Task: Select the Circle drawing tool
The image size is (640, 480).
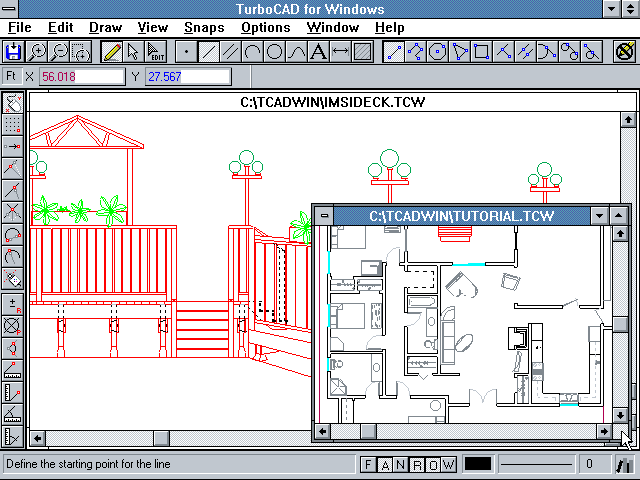Action: pos(275,52)
